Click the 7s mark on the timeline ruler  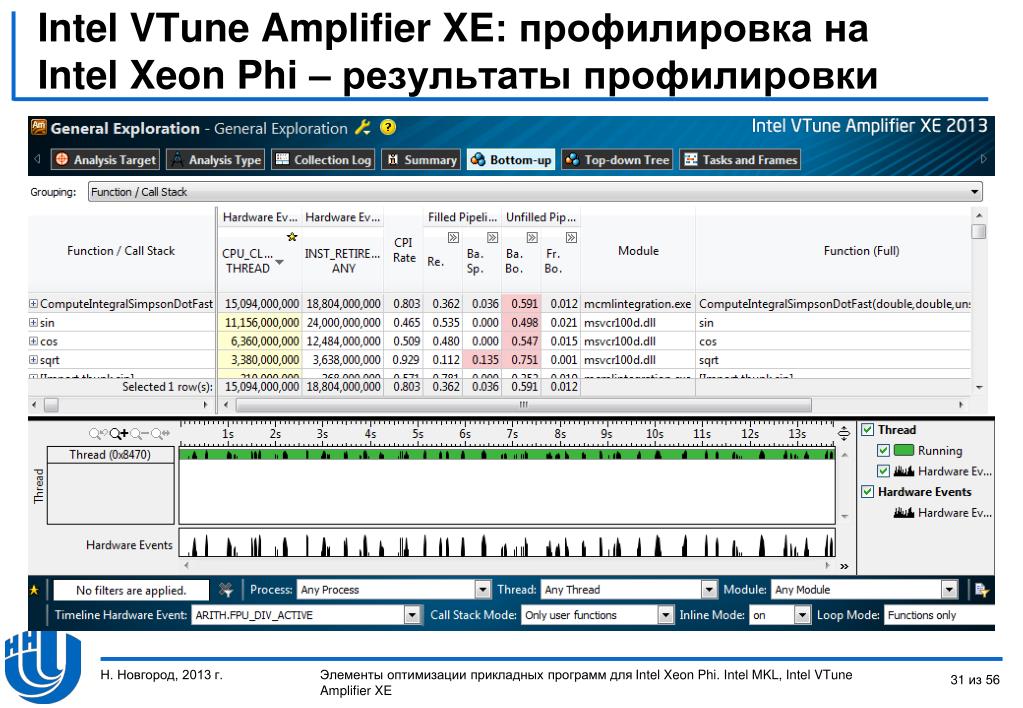tap(512, 433)
